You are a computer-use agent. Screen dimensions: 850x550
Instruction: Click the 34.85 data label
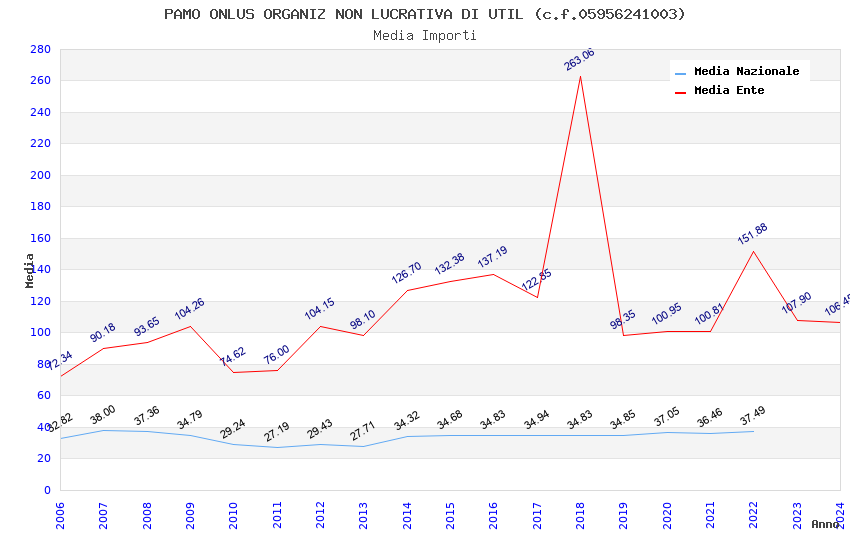[622, 419]
